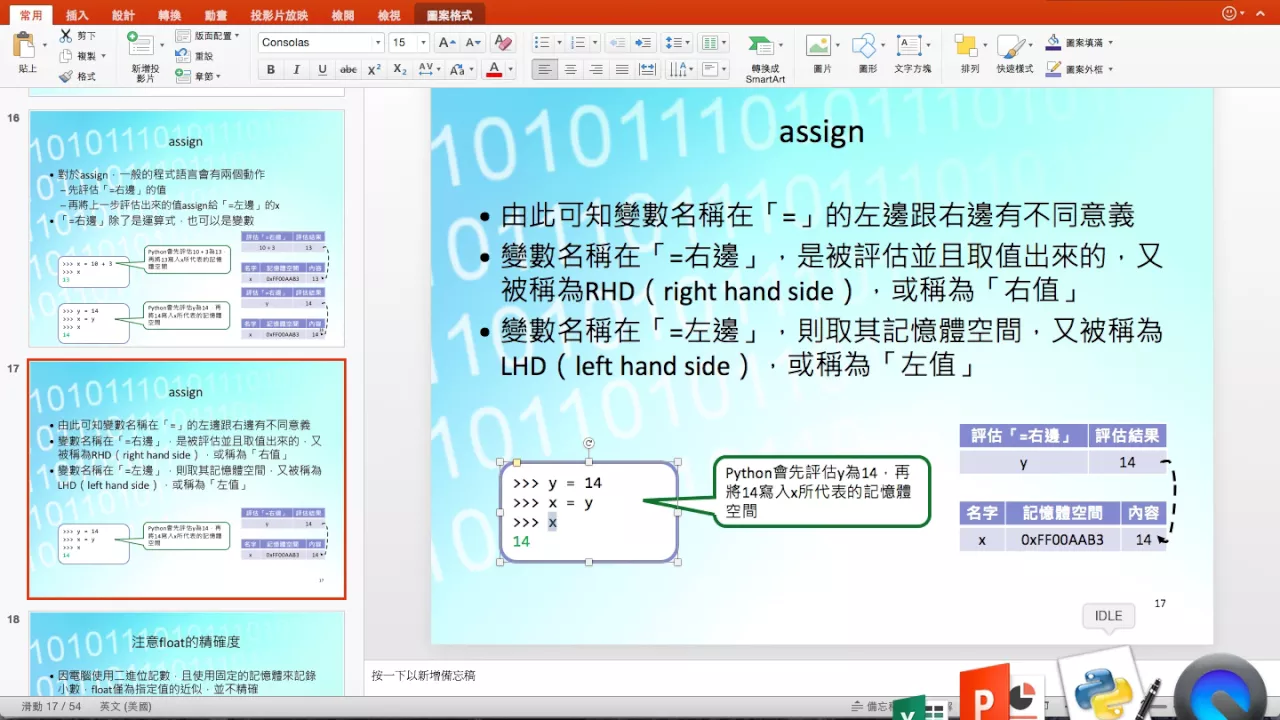Open the Consolas font name dropdown
1280x720 pixels.
378,43
